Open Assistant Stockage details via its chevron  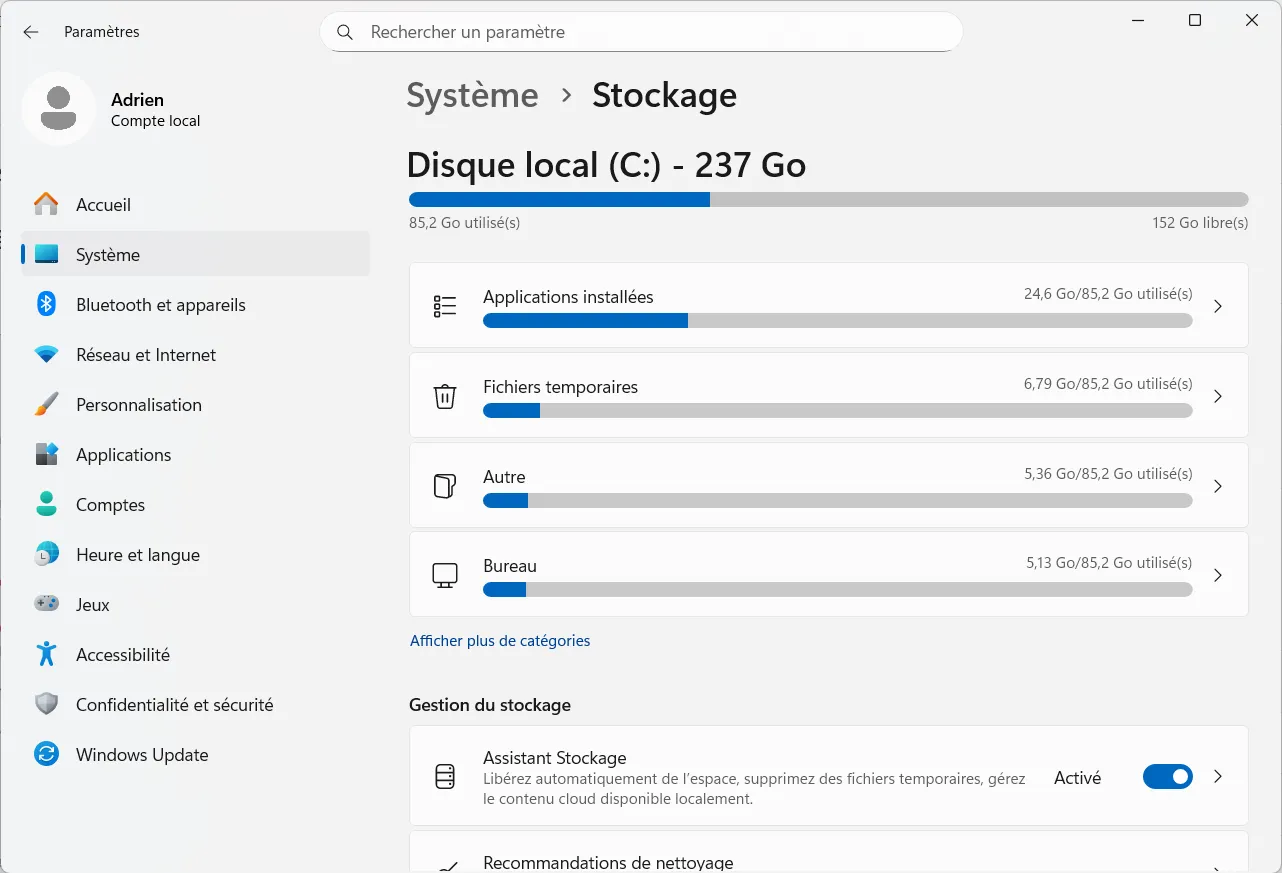point(1218,776)
